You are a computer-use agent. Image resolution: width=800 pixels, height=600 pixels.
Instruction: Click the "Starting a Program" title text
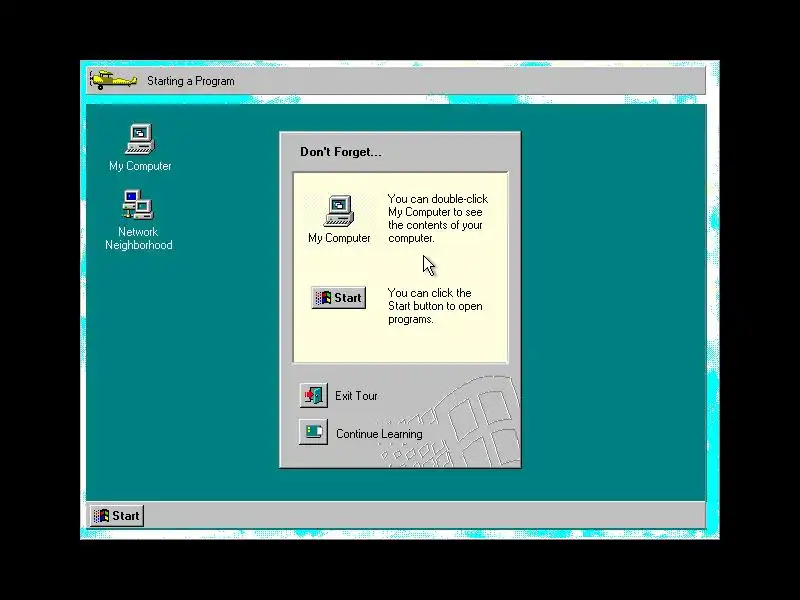click(191, 81)
